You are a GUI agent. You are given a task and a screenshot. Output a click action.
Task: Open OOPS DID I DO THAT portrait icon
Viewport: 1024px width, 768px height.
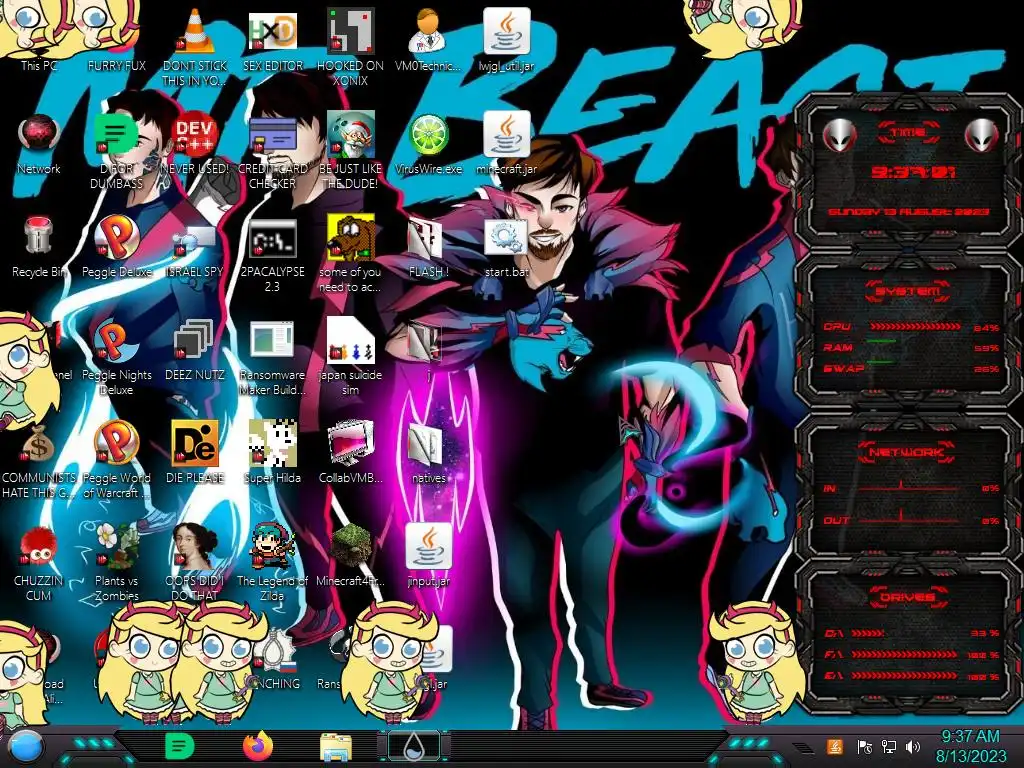[195, 546]
